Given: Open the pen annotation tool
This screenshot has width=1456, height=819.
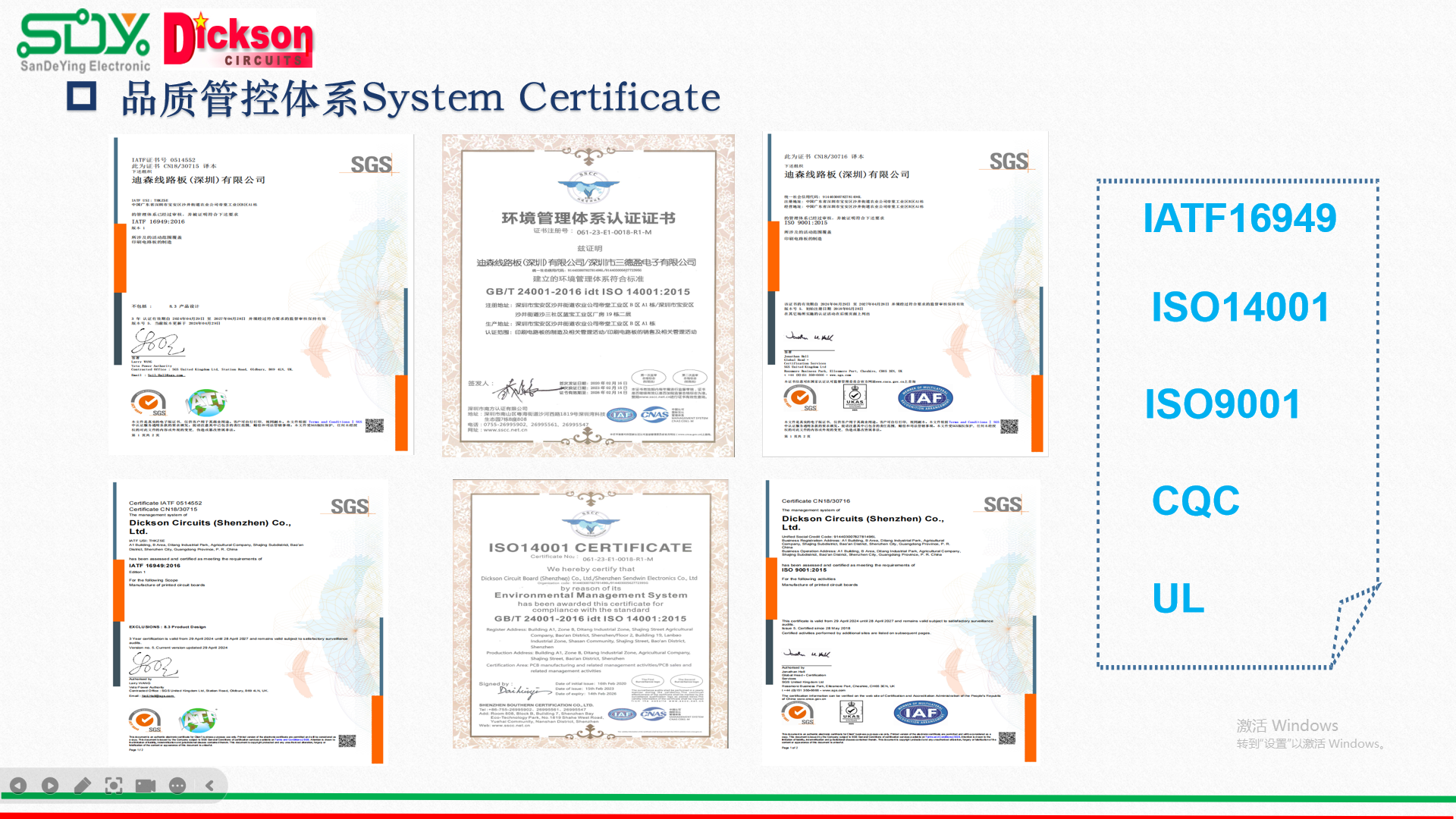Looking at the screenshot, I should 82,786.
